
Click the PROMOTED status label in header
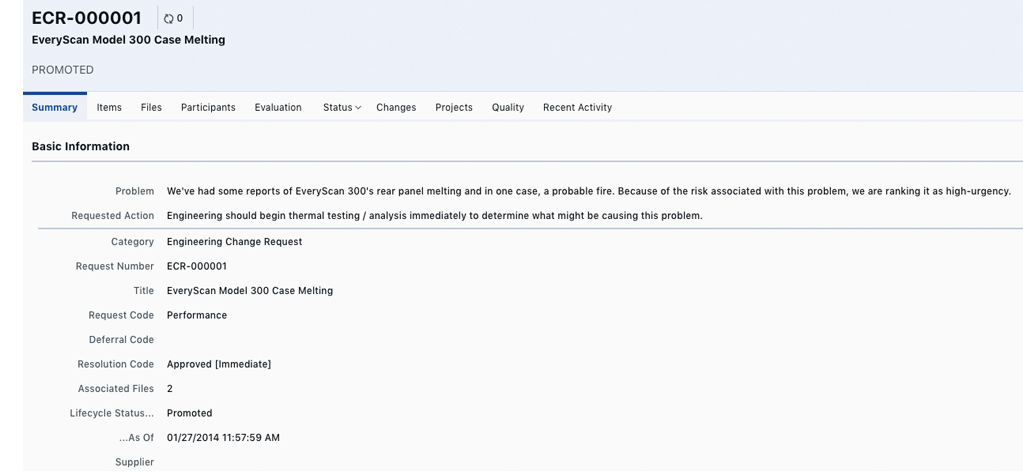[x=63, y=70]
